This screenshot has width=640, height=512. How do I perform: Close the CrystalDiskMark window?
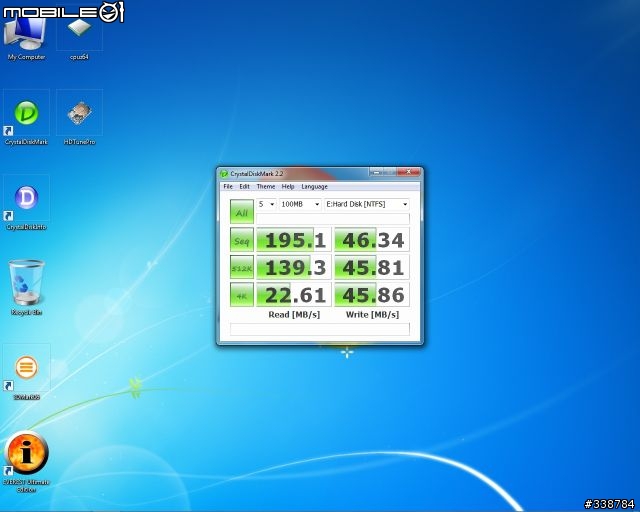[x=408, y=172]
